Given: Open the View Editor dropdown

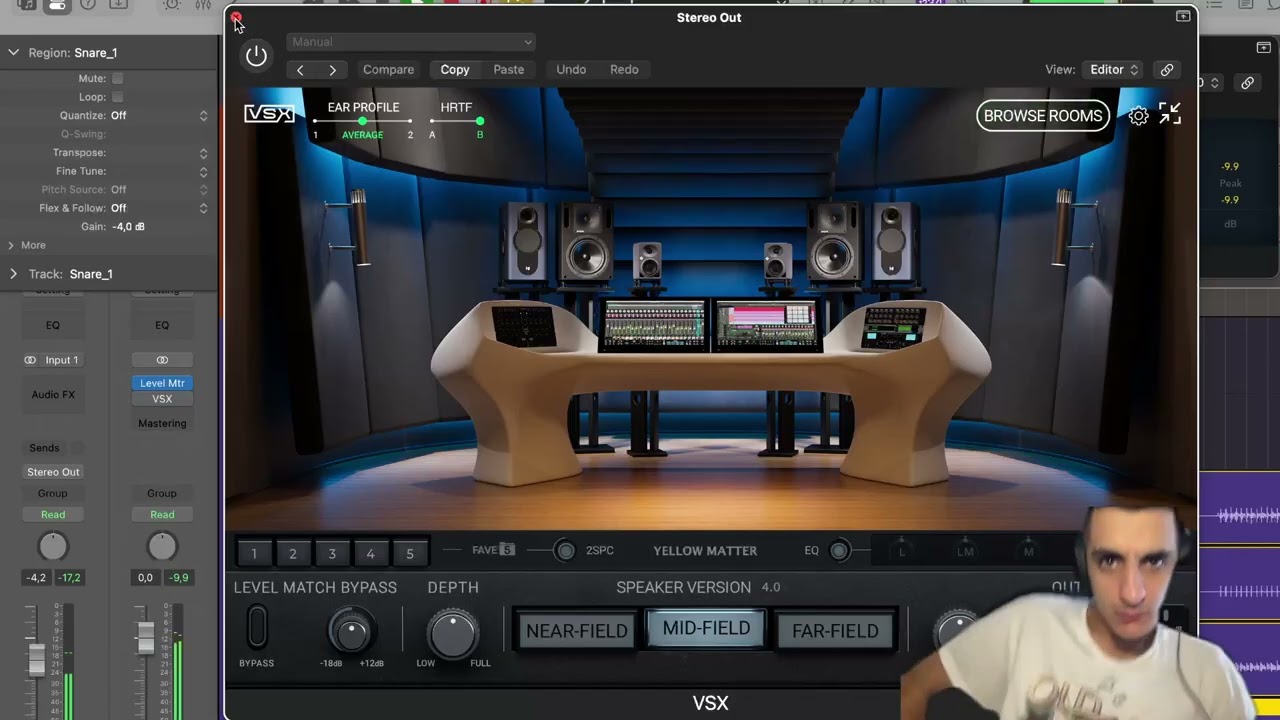Looking at the screenshot, I should pos(1114,70).
